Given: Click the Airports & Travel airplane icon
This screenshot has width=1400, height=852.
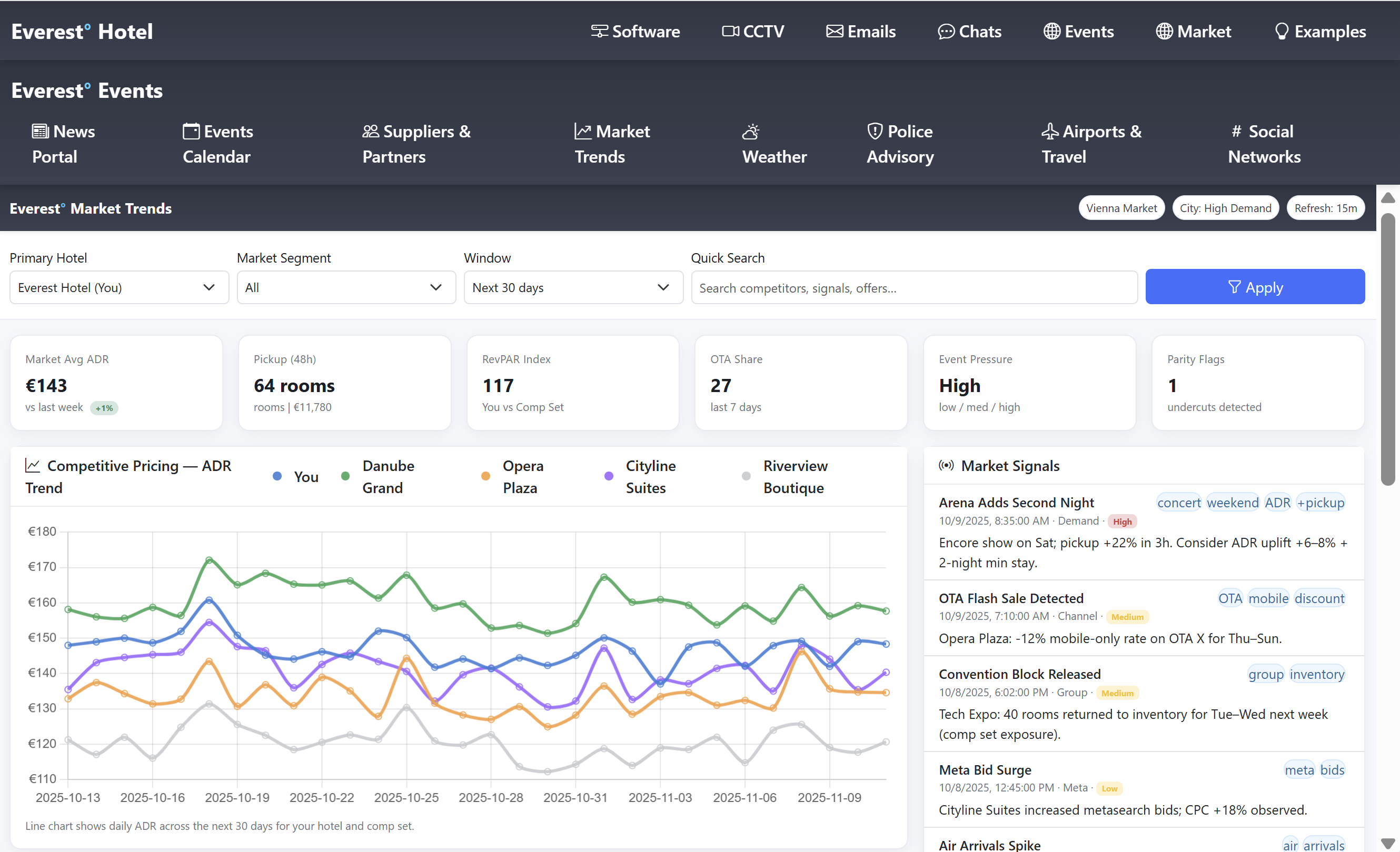Looking at the screenshot, I should [x=1049, y=131].
